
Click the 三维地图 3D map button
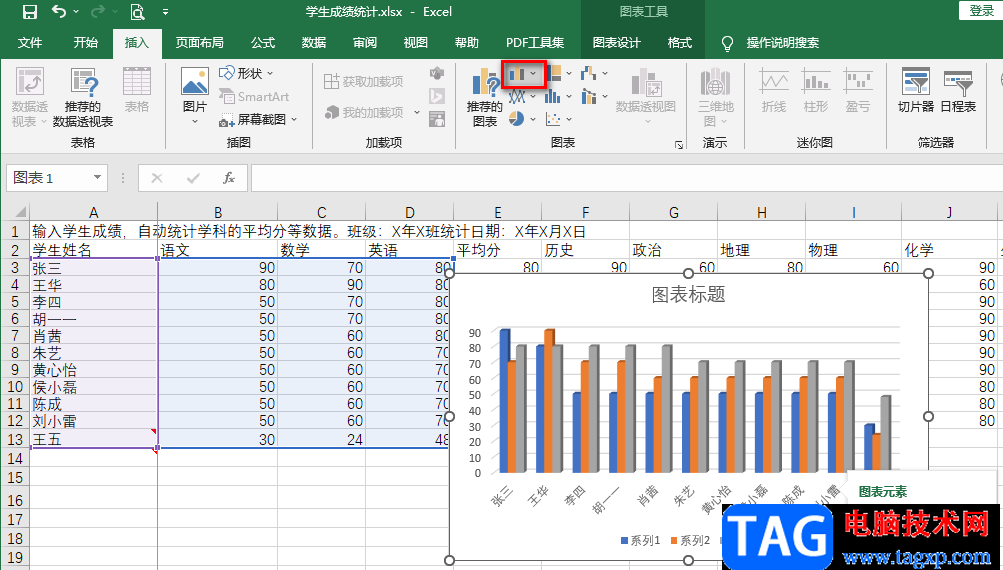point(715,97)
